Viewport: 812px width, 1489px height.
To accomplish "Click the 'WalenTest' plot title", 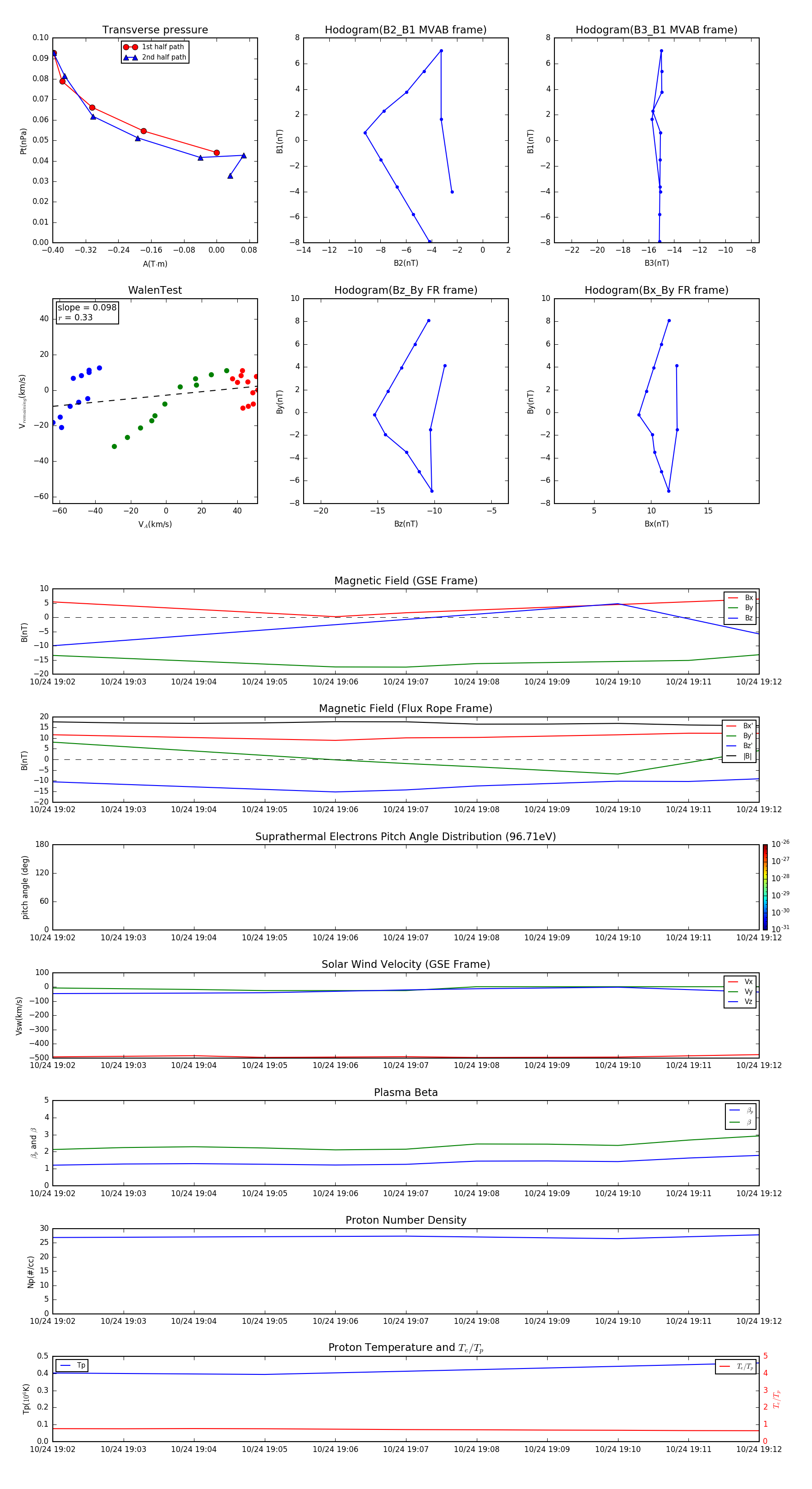I will pos(155,290).
